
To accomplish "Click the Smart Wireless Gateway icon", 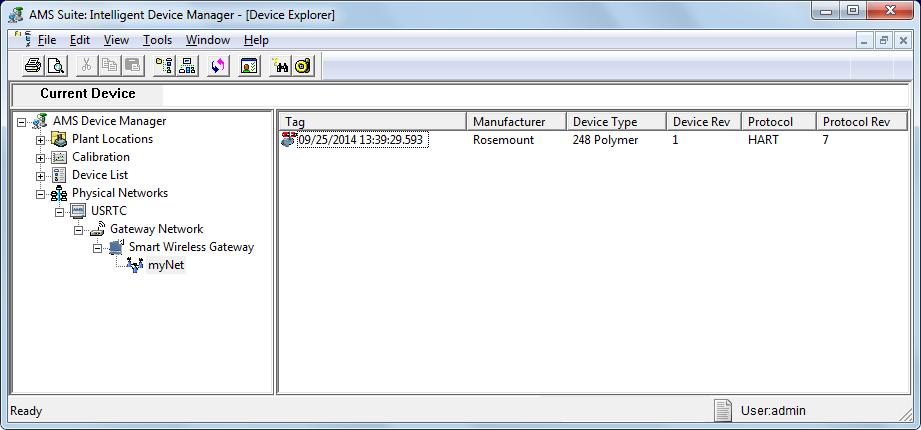I will coord(116,247).
